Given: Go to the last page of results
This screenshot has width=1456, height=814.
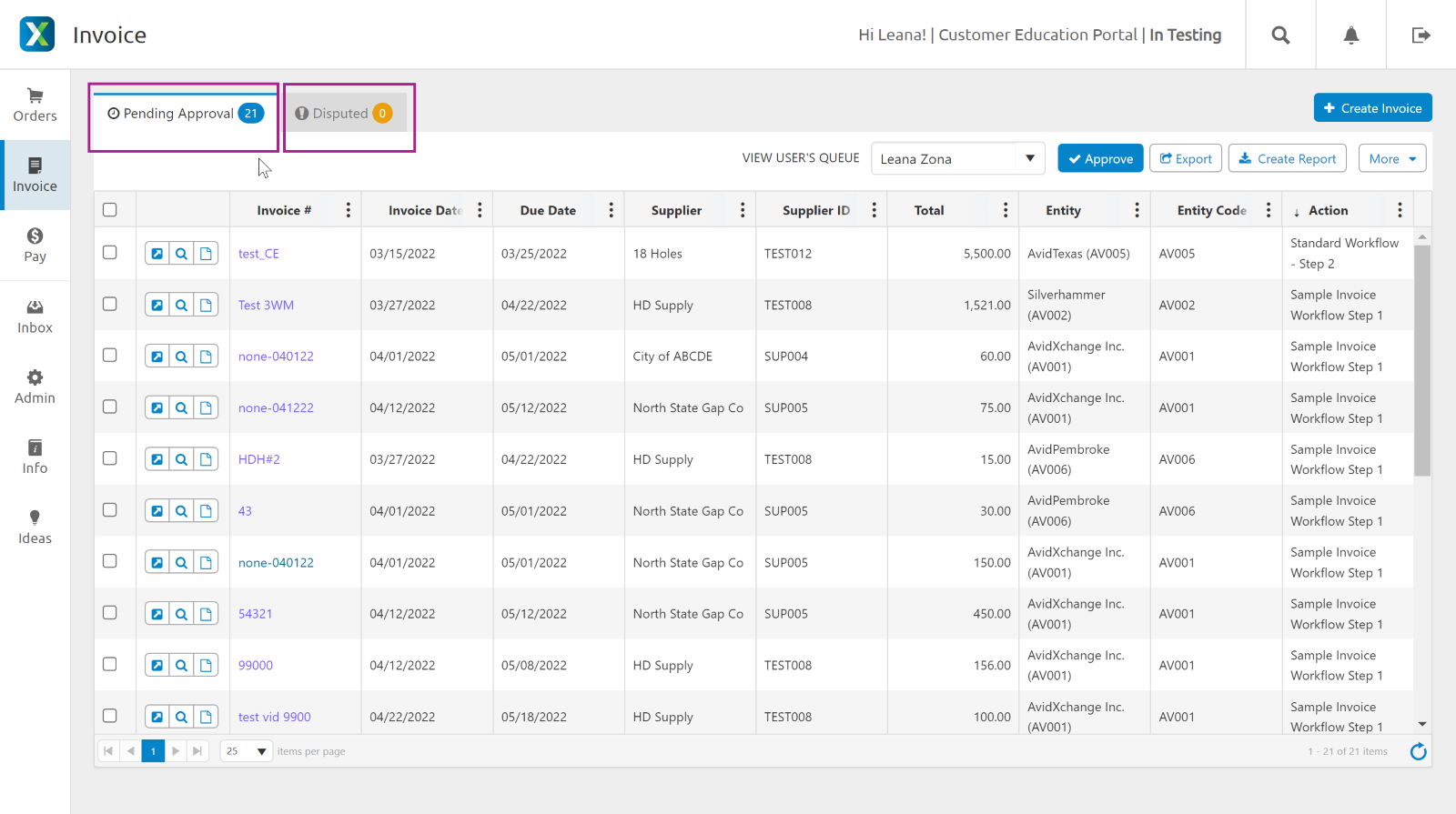Looking at the screenshot, I should click(x=197, y=751).
